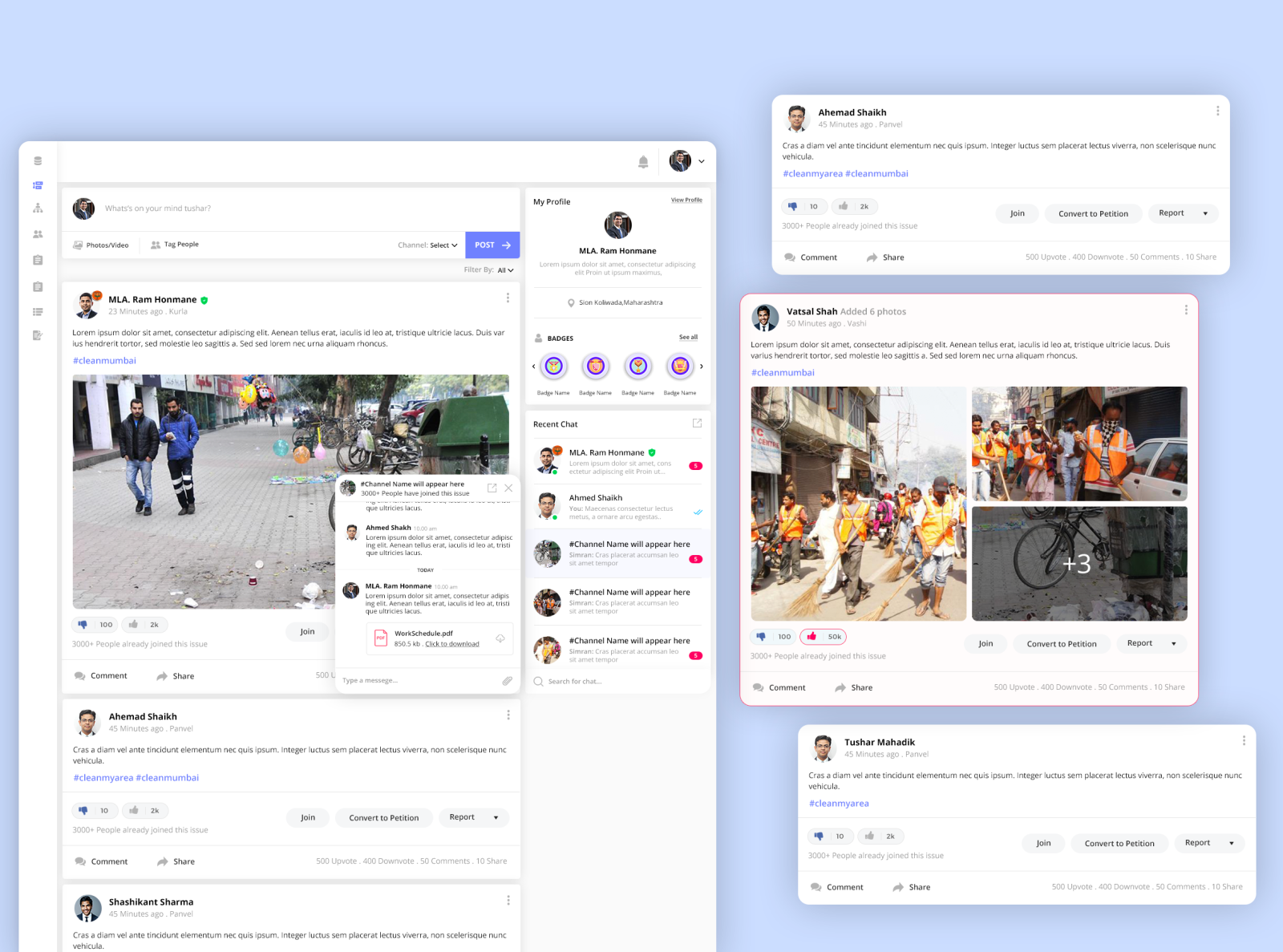Open the compose/edit icon at sidebar bottom

coord(37,335)
